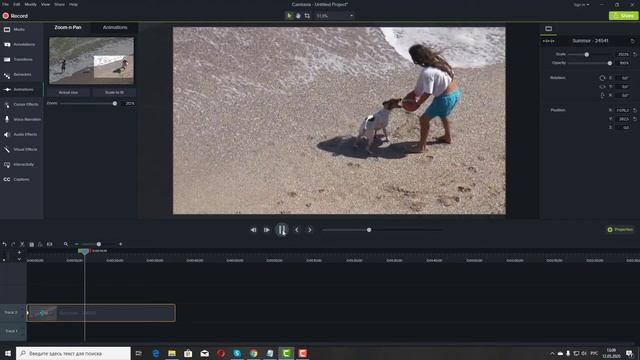This screenshot has height=360, width=640.
Task: Zoom out timeline with minus button
Action: coord(76,244)
